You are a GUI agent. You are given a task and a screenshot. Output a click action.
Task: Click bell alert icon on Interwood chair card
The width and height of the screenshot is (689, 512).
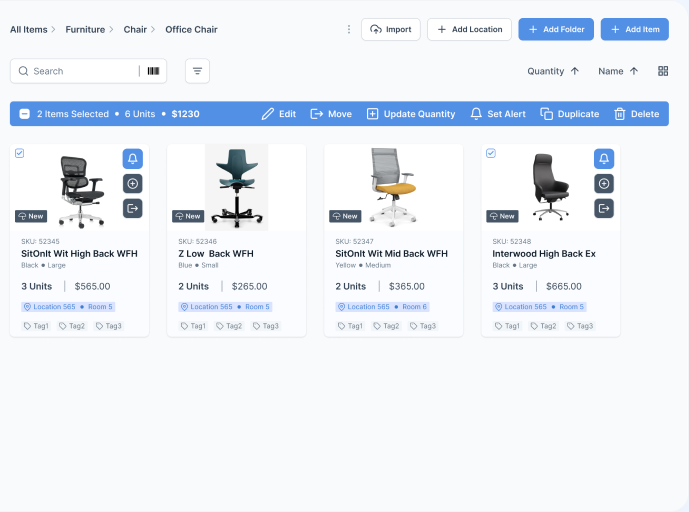603,159
